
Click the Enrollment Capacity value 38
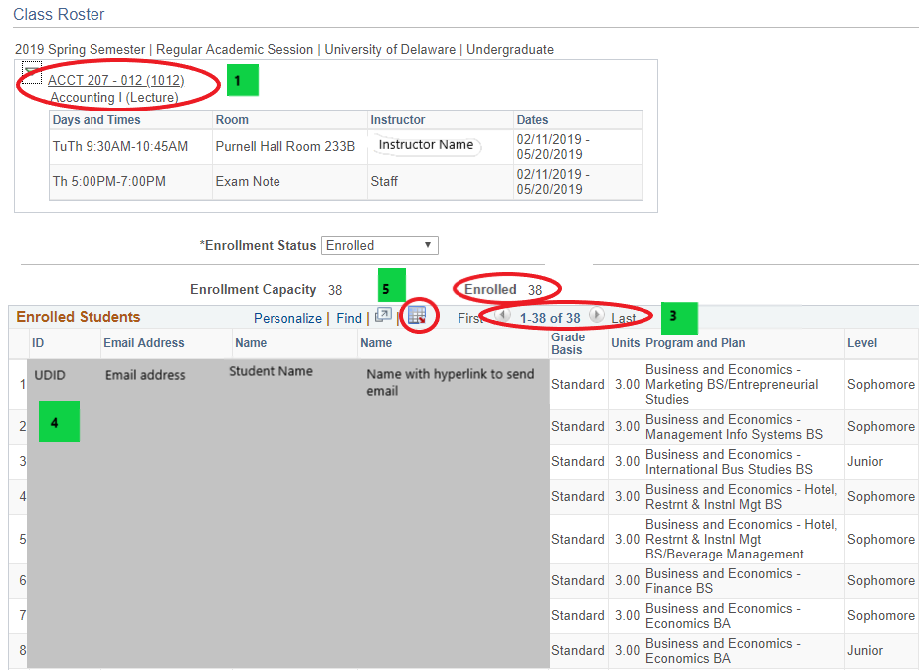coord(335,290)
